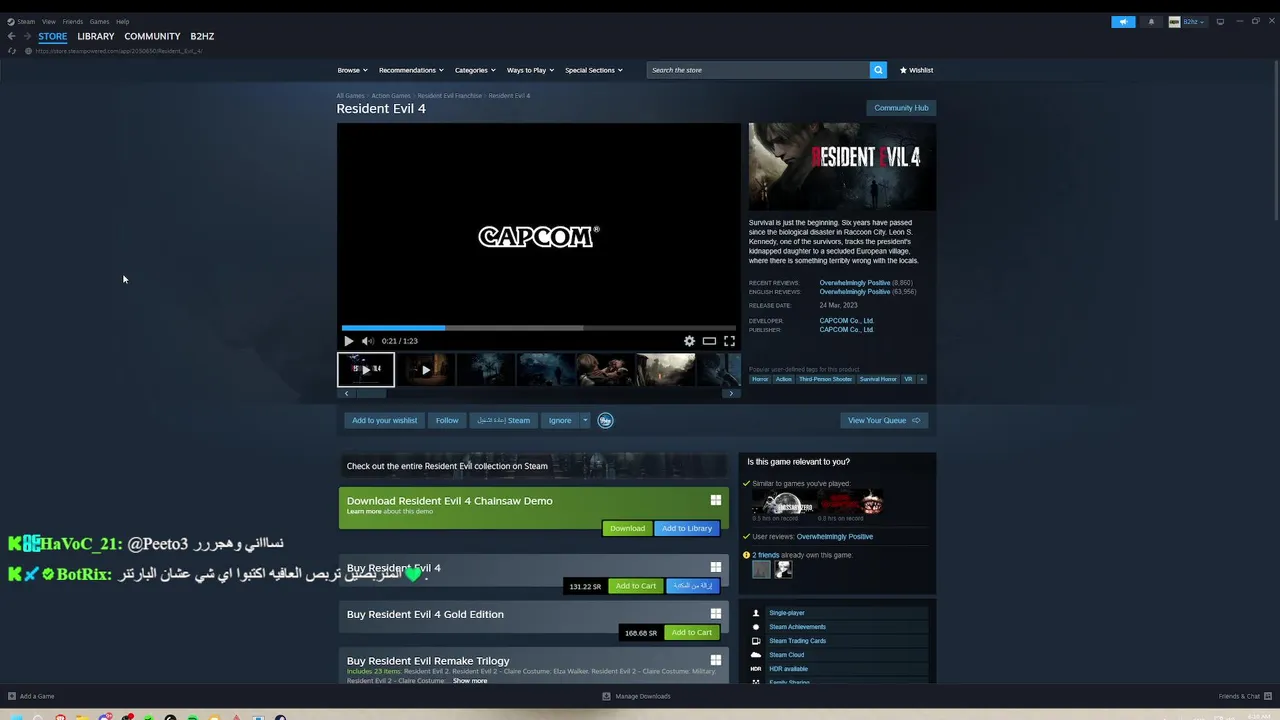
Task: Open the STORE tab
Action: (53, 36)
